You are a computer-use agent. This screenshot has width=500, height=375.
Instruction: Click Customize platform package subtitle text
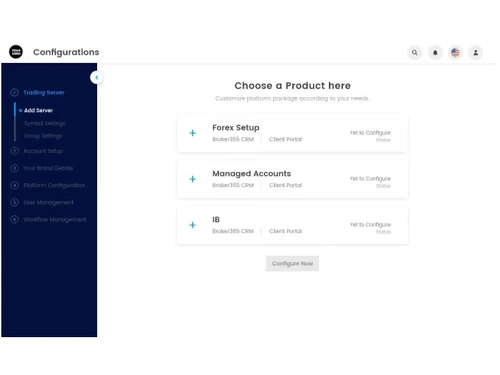(x=292, y=98)
